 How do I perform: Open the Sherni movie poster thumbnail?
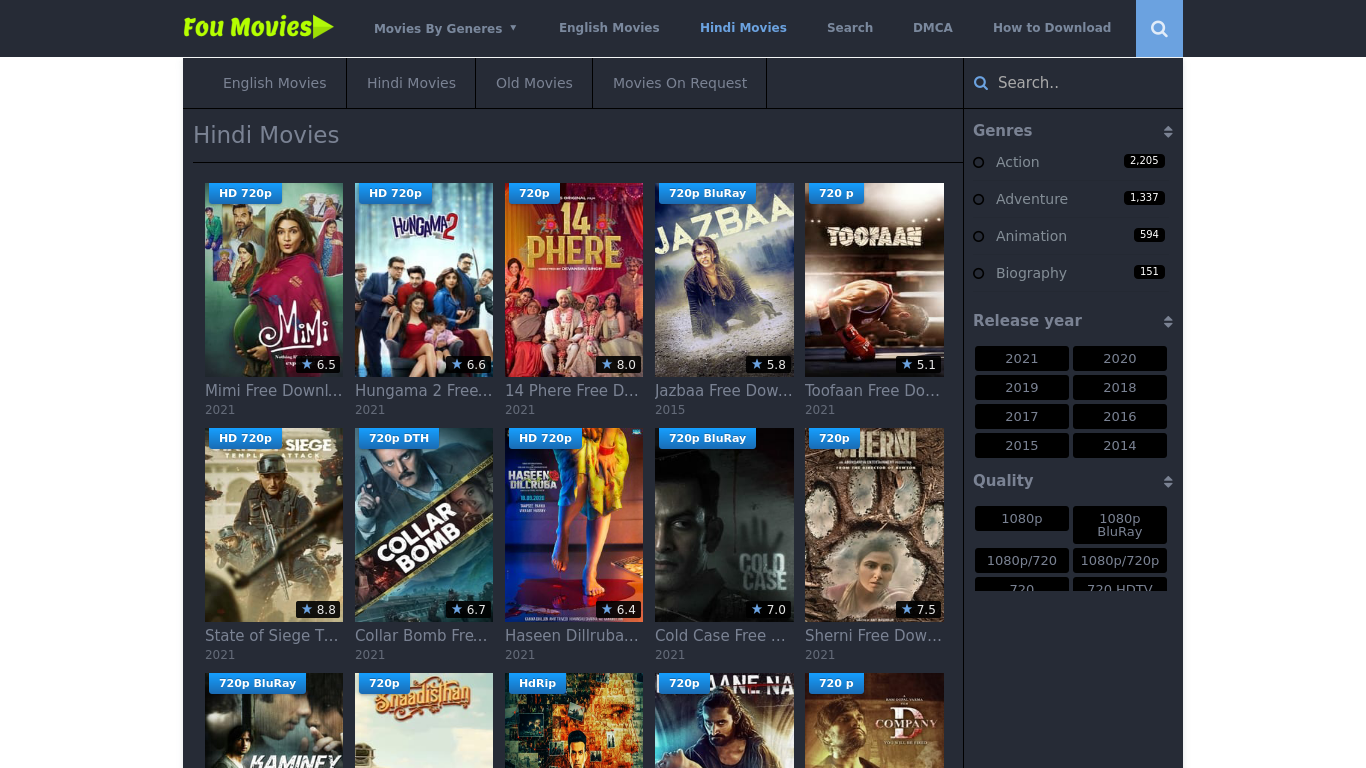874,524
